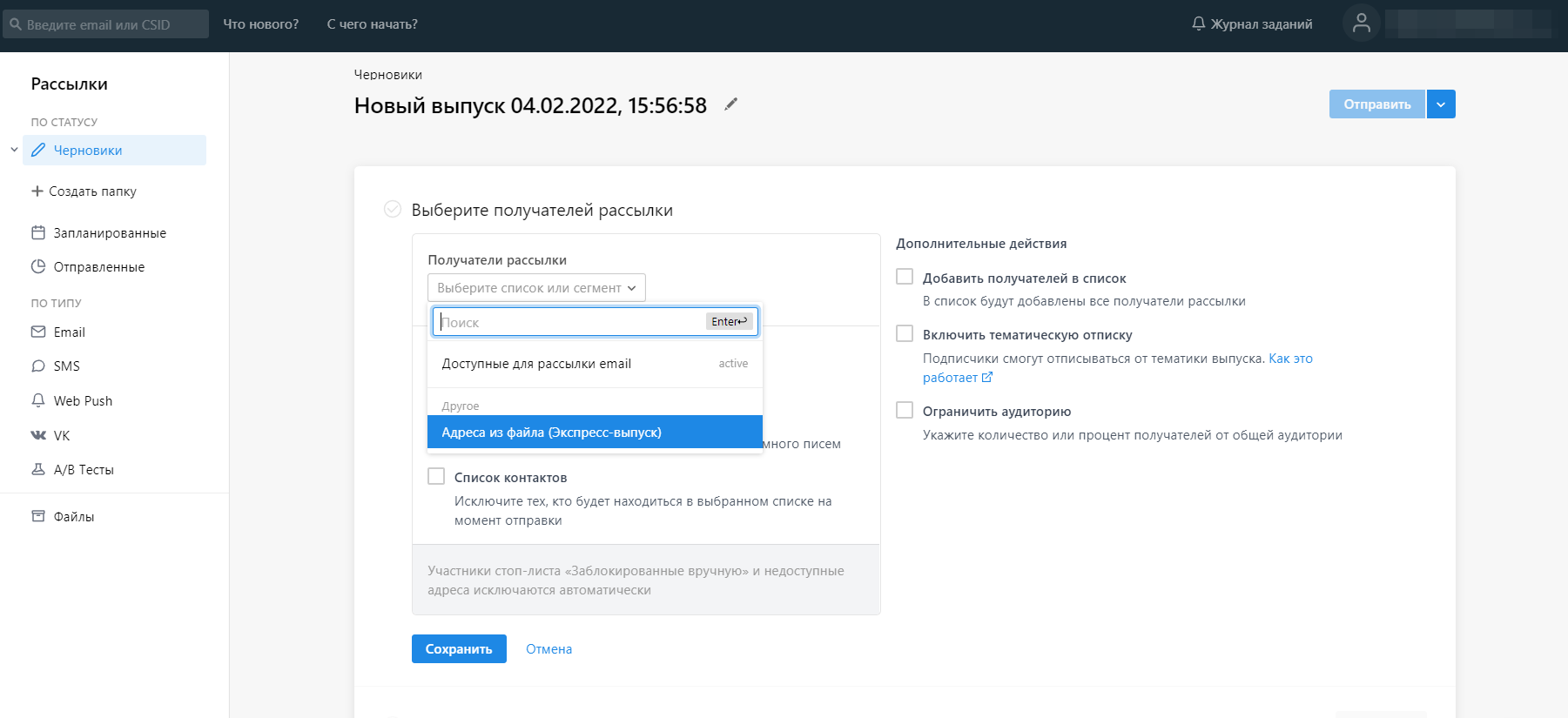Image resolution: width=1568 pixels, height=718 pixels.
Task: Open the user profile avatar icon
Action: 1362,23
